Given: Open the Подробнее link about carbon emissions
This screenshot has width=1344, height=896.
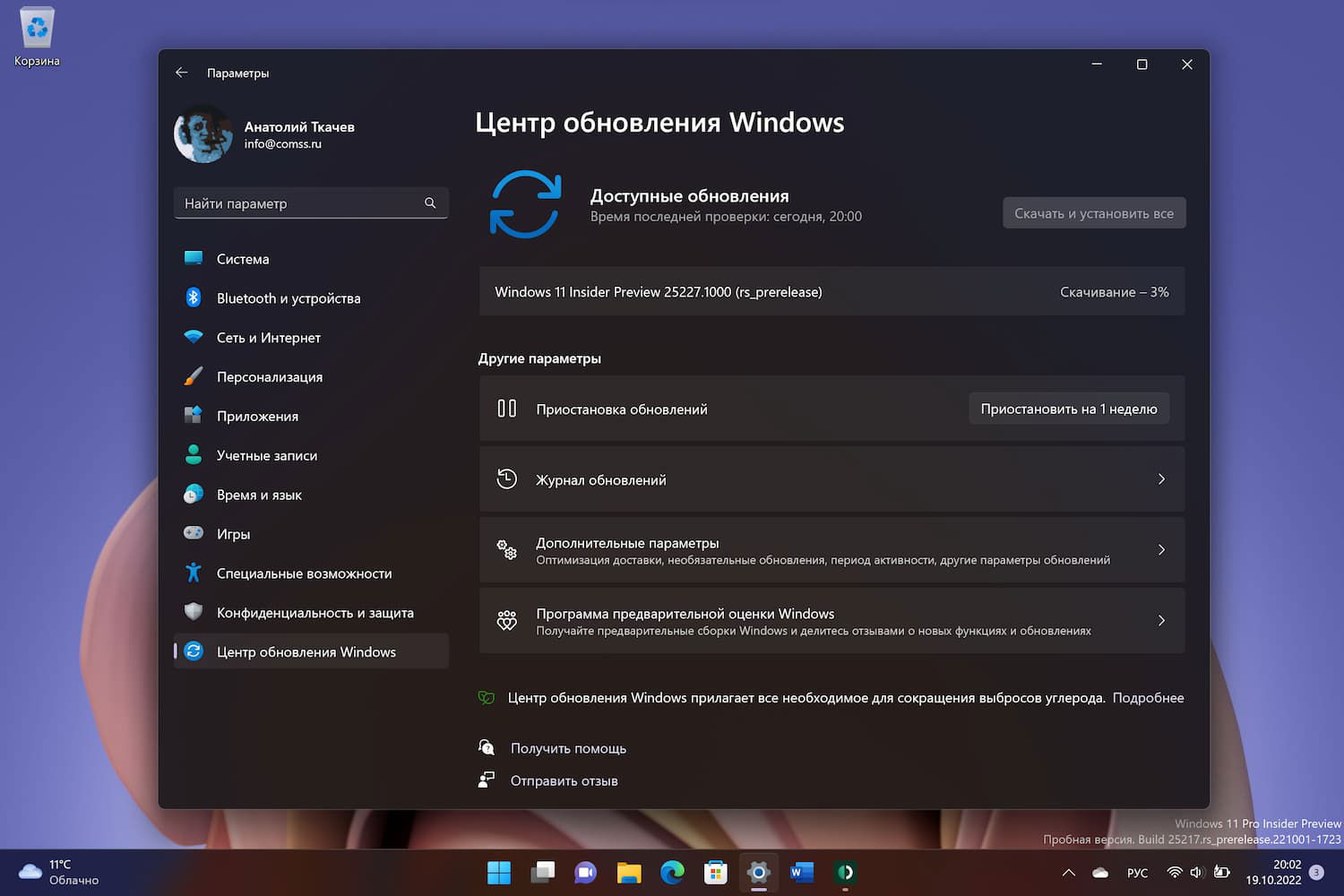Looking at the screenshot, I should 1148,697.
